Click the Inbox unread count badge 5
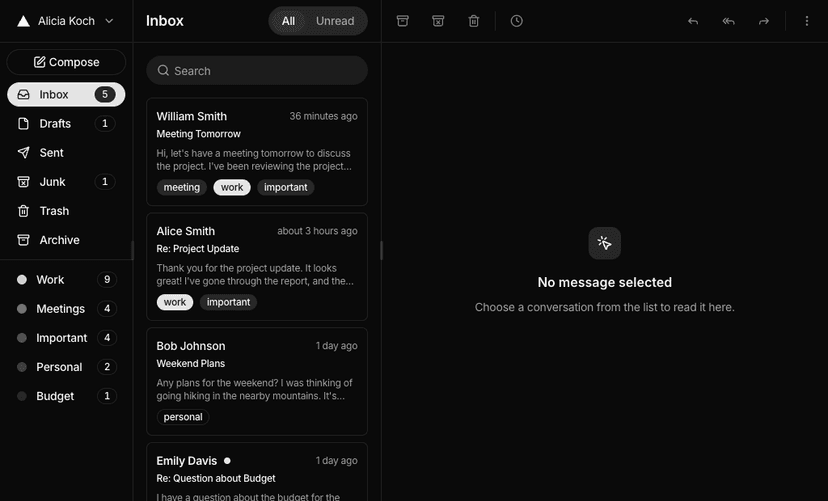The height and width of the screenshot is (501, 828). pyautogui.click(x=105, y=94)
